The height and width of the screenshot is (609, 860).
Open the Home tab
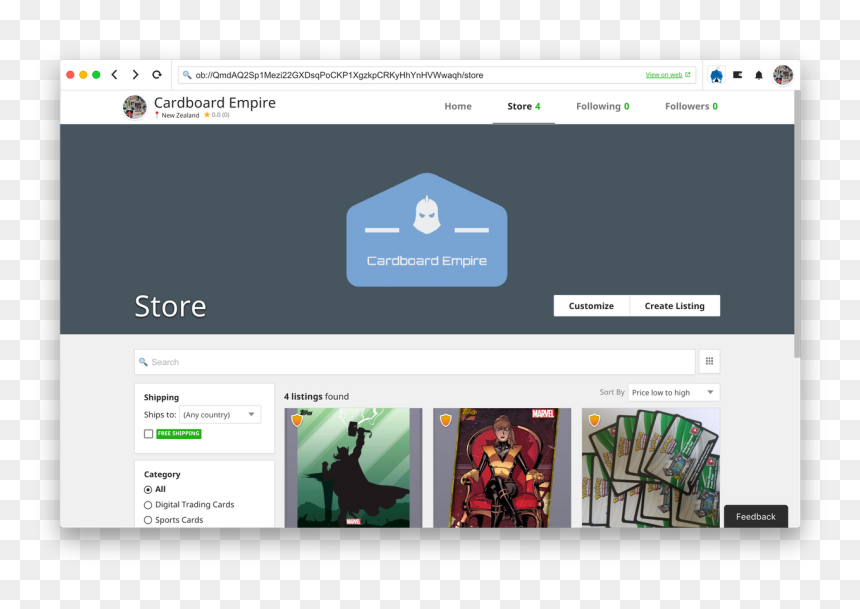pos(458,106)
